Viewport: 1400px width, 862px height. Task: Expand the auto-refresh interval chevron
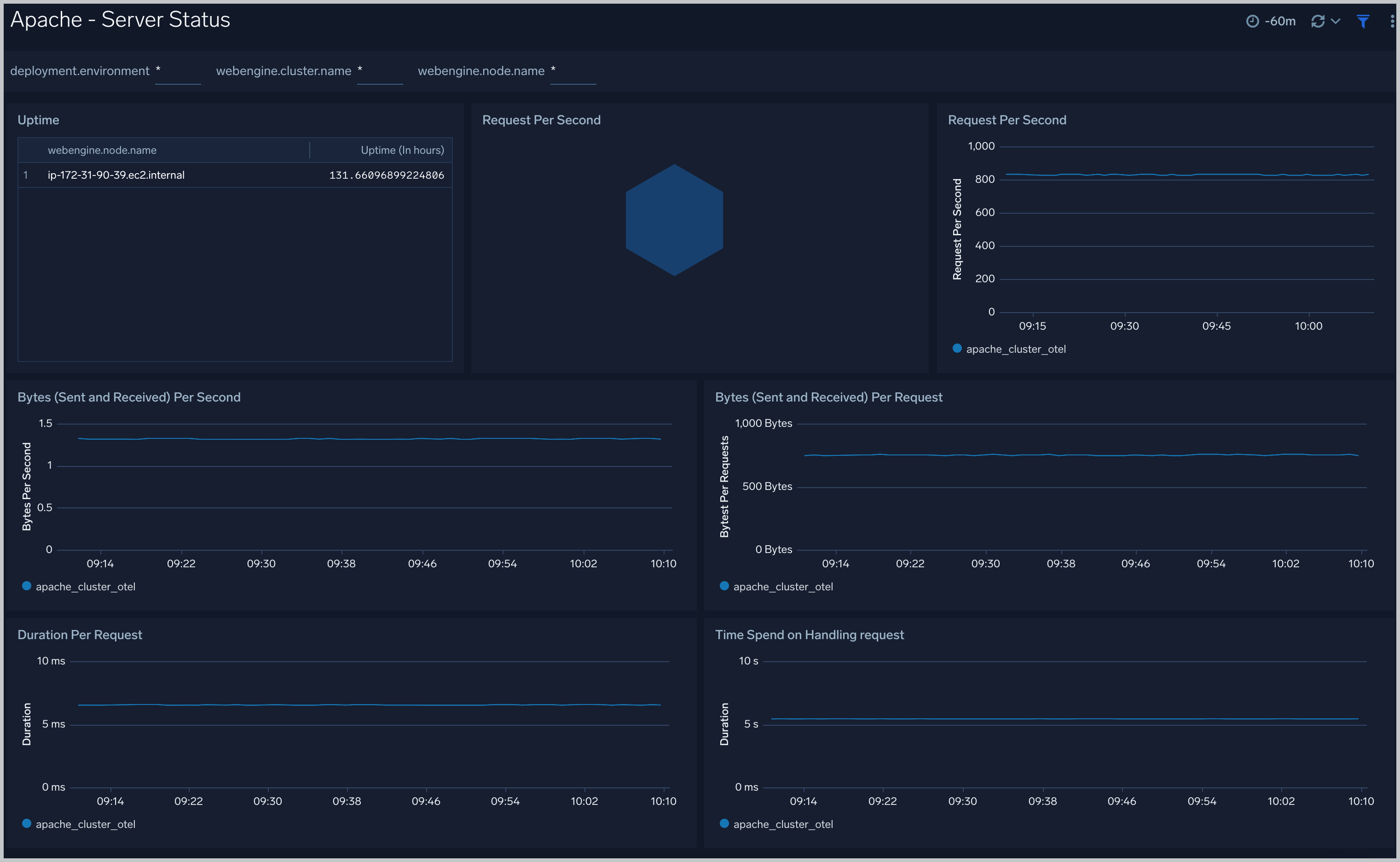point(1335,21)
